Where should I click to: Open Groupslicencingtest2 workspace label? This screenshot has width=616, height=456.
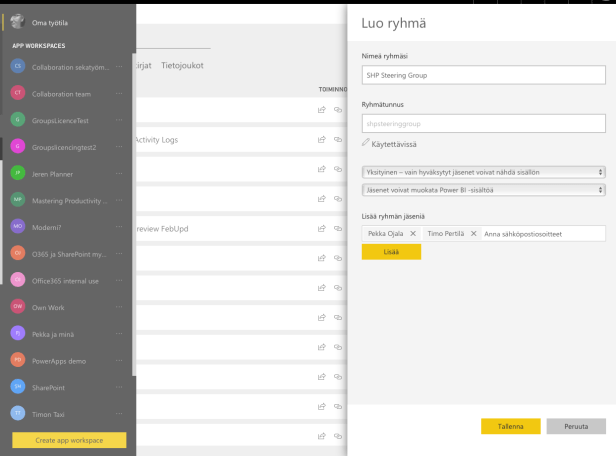[64, 147]
